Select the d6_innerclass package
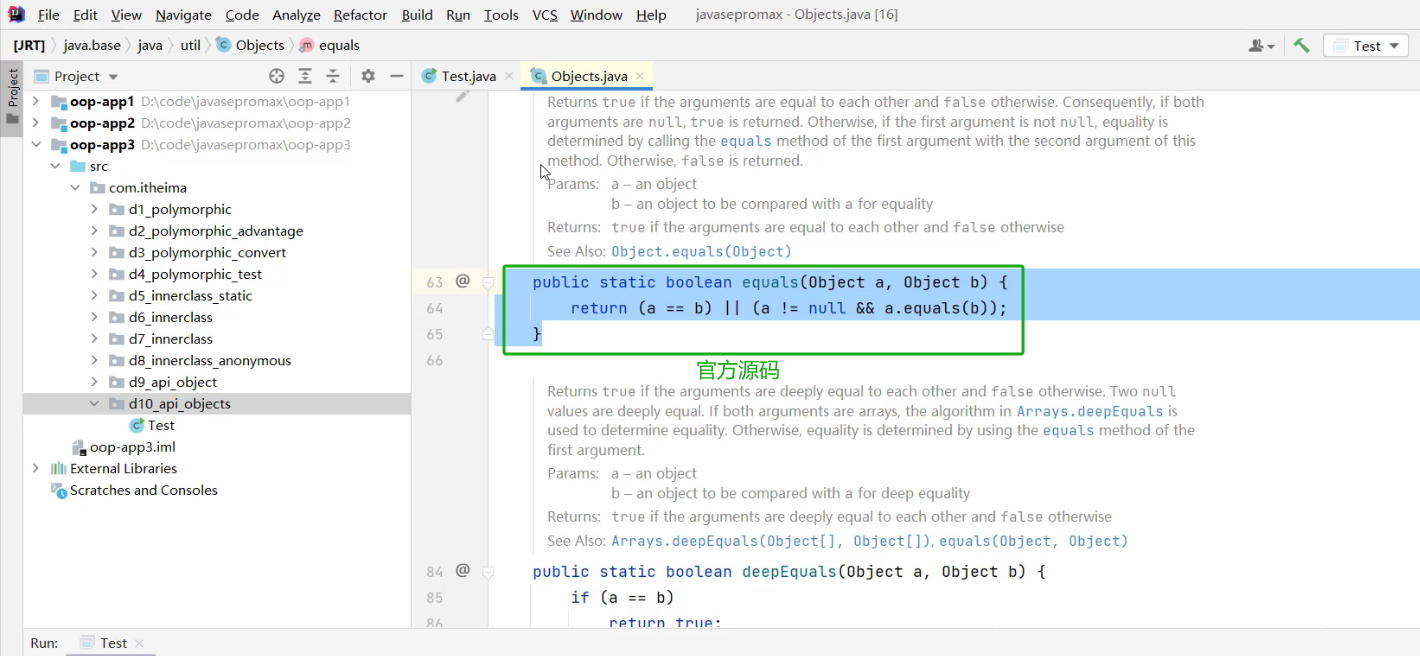The width and height of the screenshot is (1420, 656). [x=170, y=317]
